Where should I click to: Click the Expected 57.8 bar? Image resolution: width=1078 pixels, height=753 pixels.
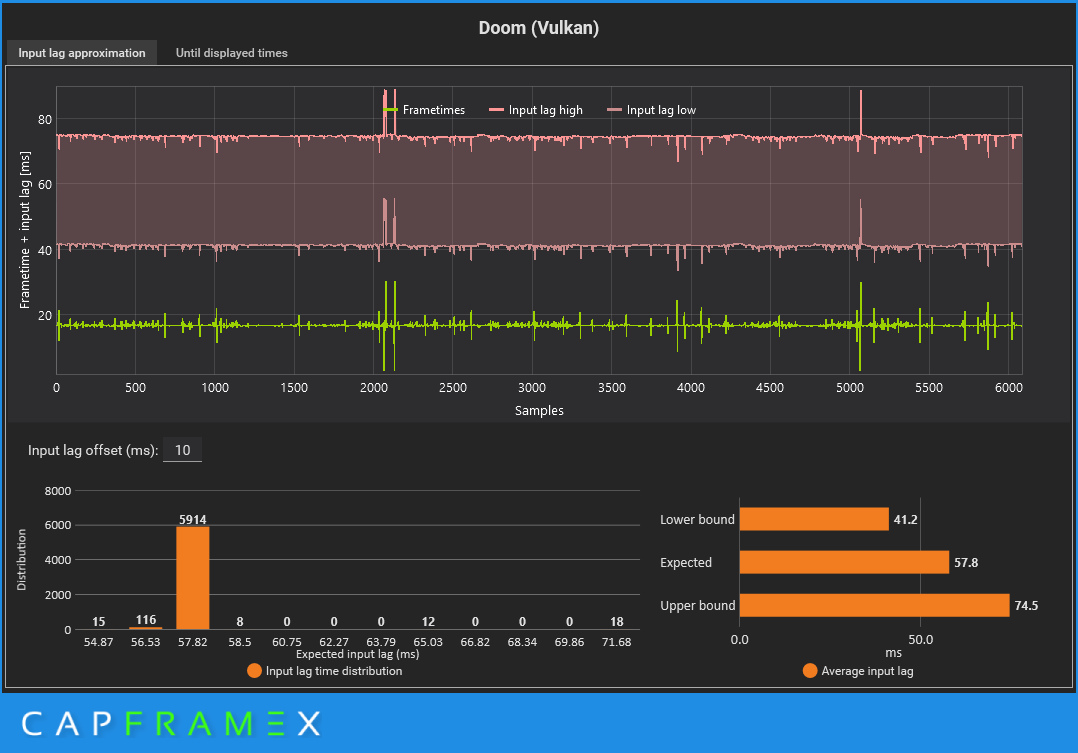tap(844, 562)
